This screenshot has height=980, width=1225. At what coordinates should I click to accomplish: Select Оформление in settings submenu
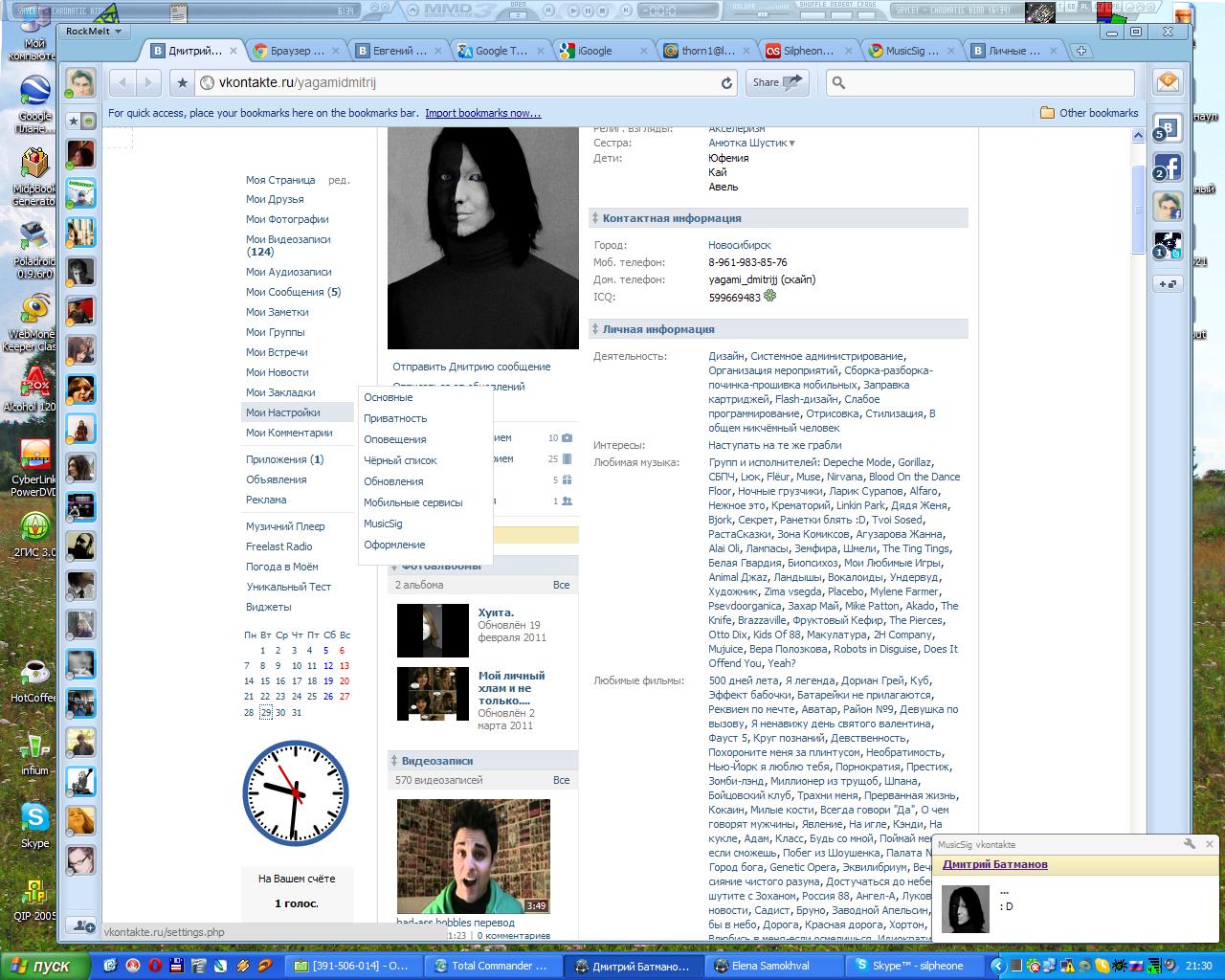pyautogui.click(x=394, y=545)
